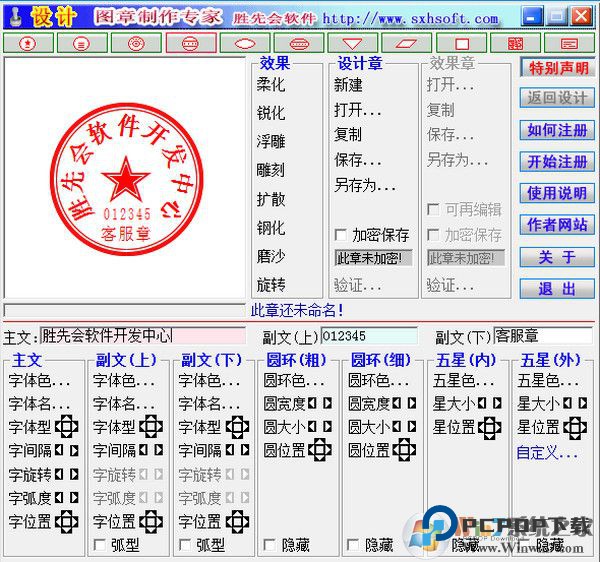Click 主文 字位置 direction pad
Screen dimensions: 600x562
pyautogui.click(x=67, y=521)
